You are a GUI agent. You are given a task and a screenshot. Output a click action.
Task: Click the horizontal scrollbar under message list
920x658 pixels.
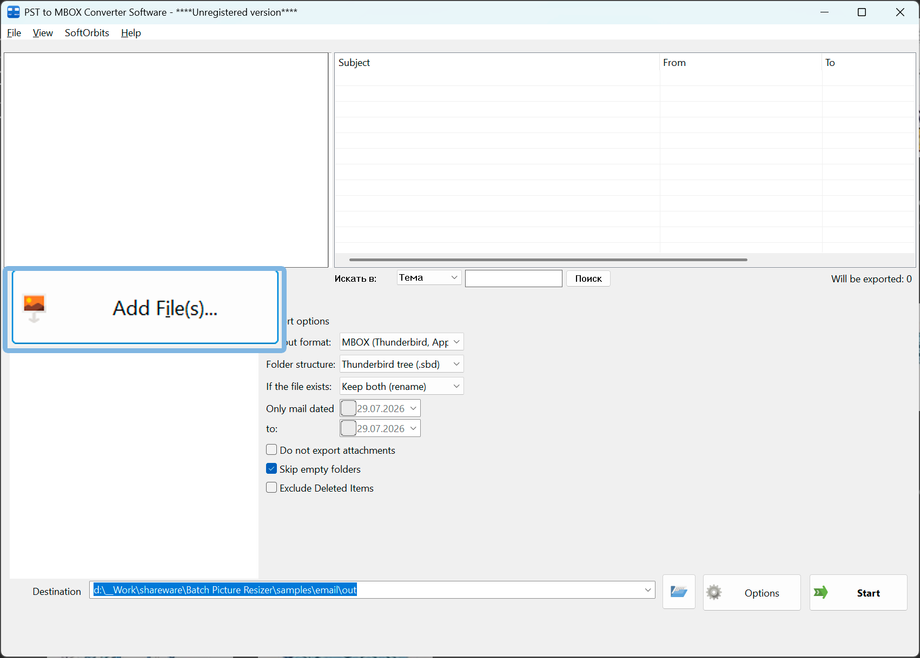click(x=547, y=259)
